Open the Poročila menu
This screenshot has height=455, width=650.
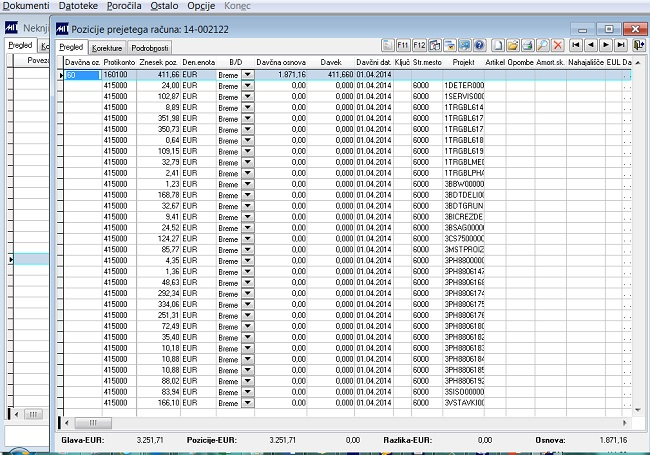[x=123, y=6]
